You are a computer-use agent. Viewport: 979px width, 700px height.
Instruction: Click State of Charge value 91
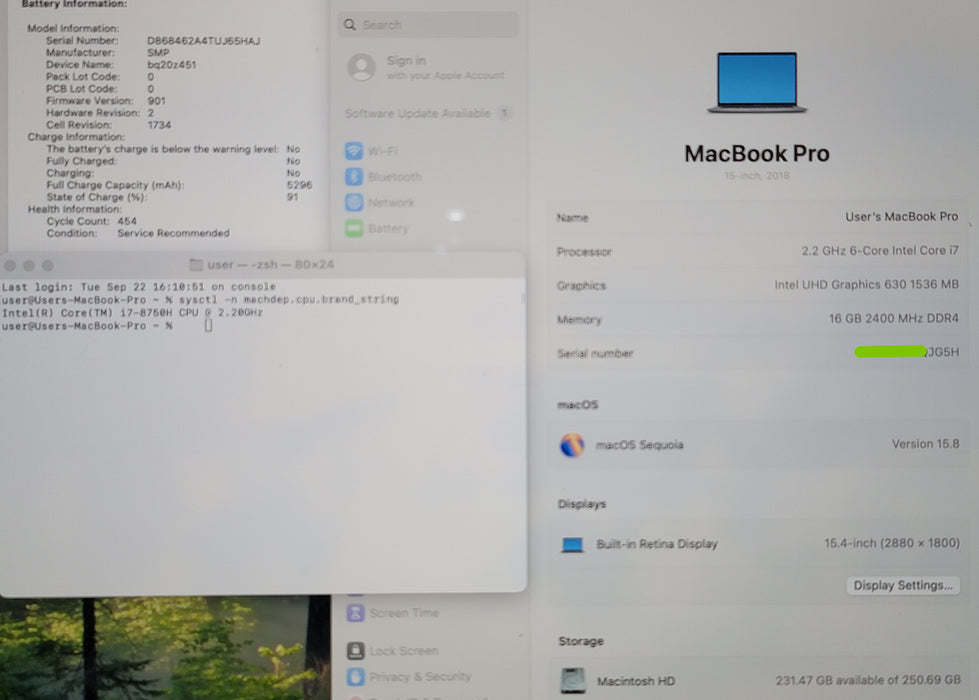[x=292, y=197]
